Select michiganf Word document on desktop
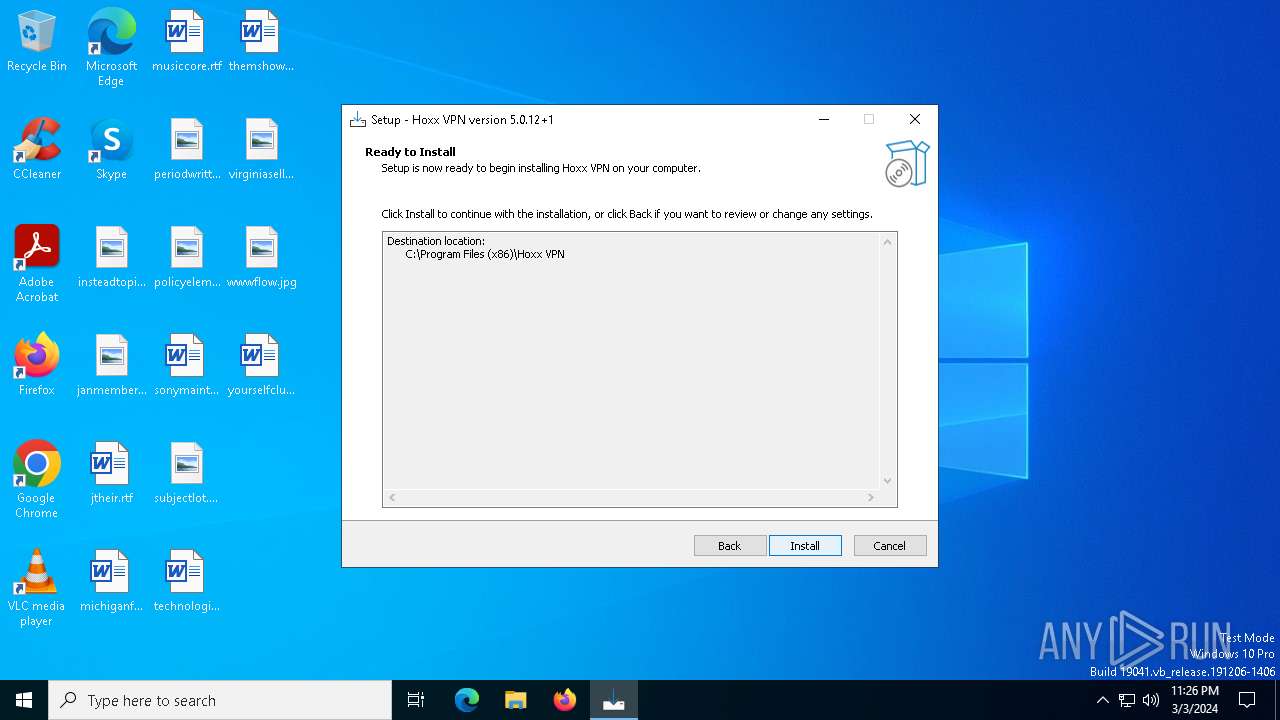The image size is (1280, 720). tap(111, 582)
